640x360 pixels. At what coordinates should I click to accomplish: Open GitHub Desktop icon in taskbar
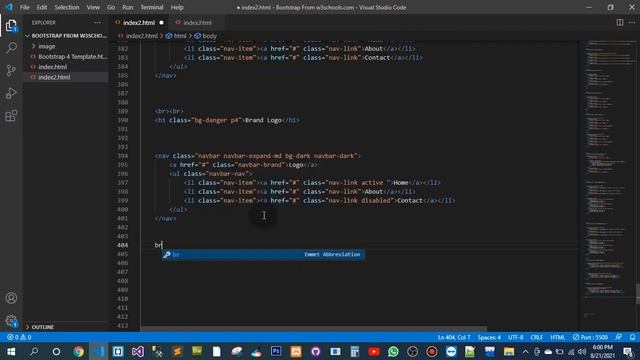[316, 351]
